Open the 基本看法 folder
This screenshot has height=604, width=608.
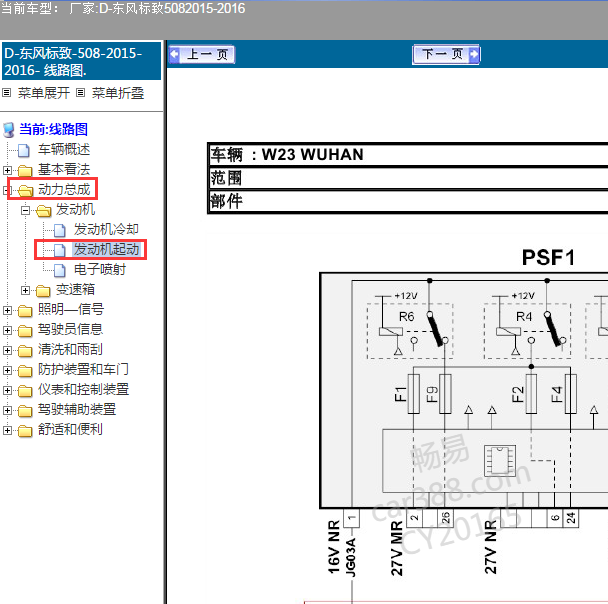point(64,169)
